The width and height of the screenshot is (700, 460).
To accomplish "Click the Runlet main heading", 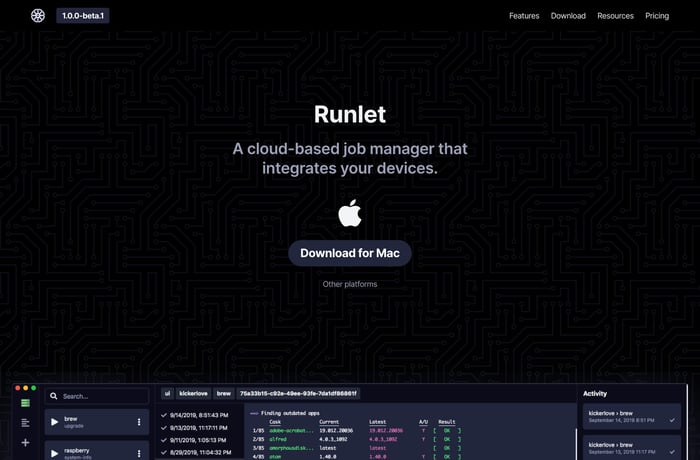I will tap(350, 114).
